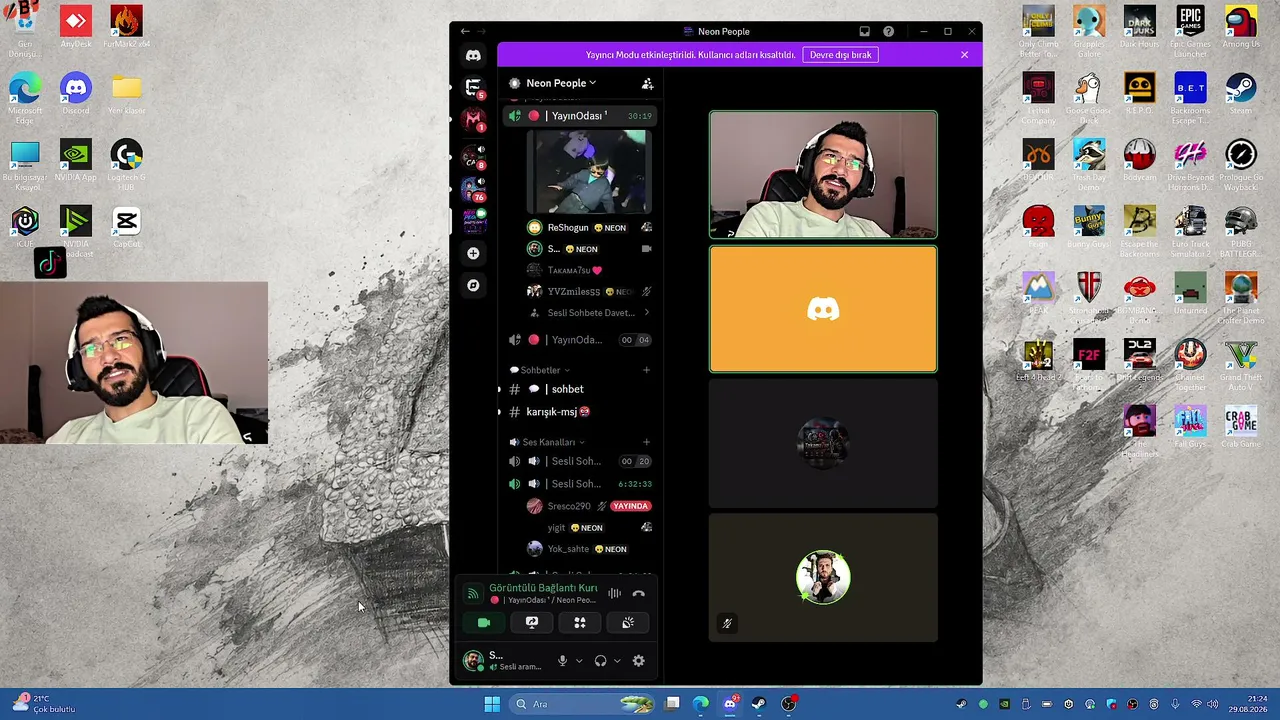Open Grand Theft Auto V desktop shortcut
1280x720 pixels.
click(x=1240, y=365)
